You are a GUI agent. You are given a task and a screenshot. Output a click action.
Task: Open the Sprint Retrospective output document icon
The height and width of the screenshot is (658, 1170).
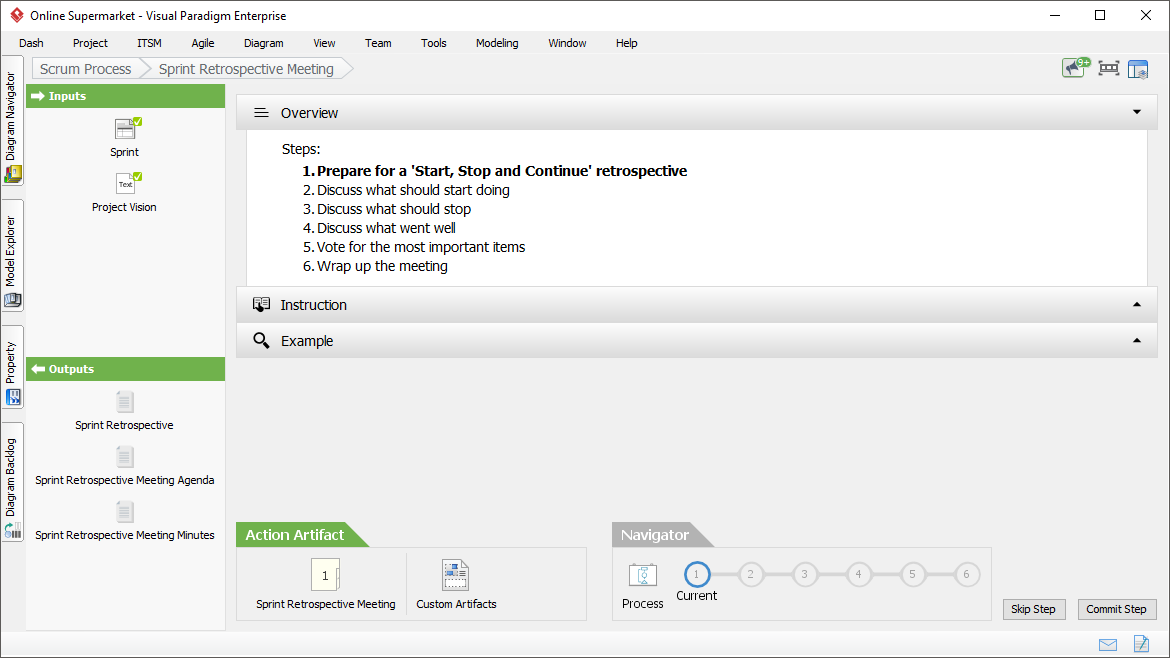tap(125, 402)
